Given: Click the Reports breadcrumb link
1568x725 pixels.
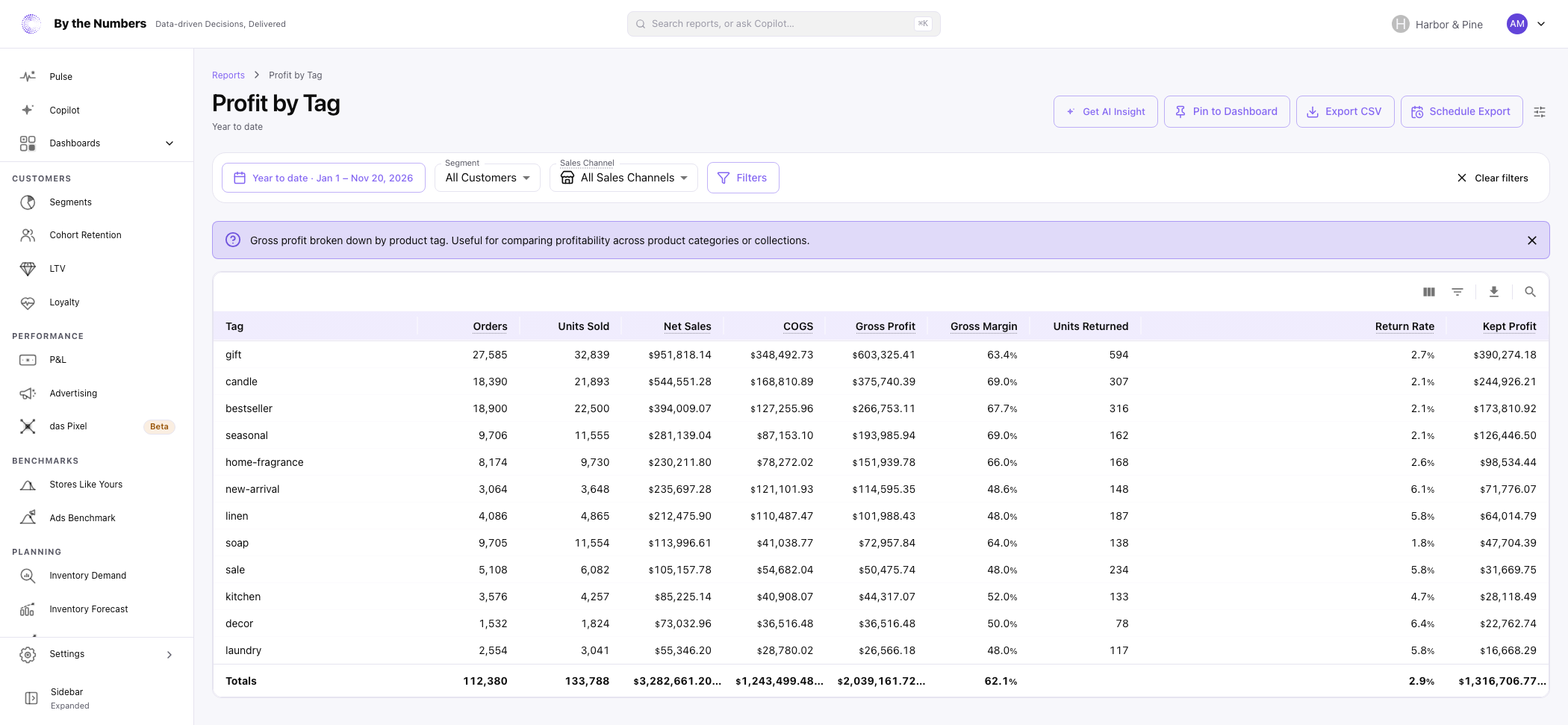Looking at the screenshot, I should [x=228, y=75].
